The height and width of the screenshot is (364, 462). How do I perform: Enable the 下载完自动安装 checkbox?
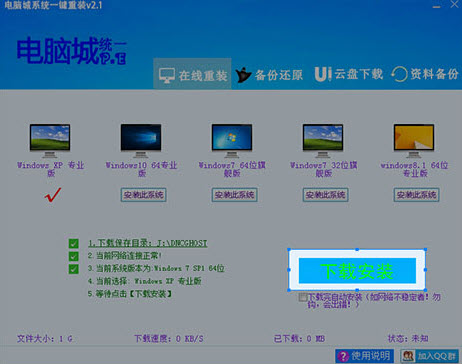pyautogui.click(x=302, y=297)
